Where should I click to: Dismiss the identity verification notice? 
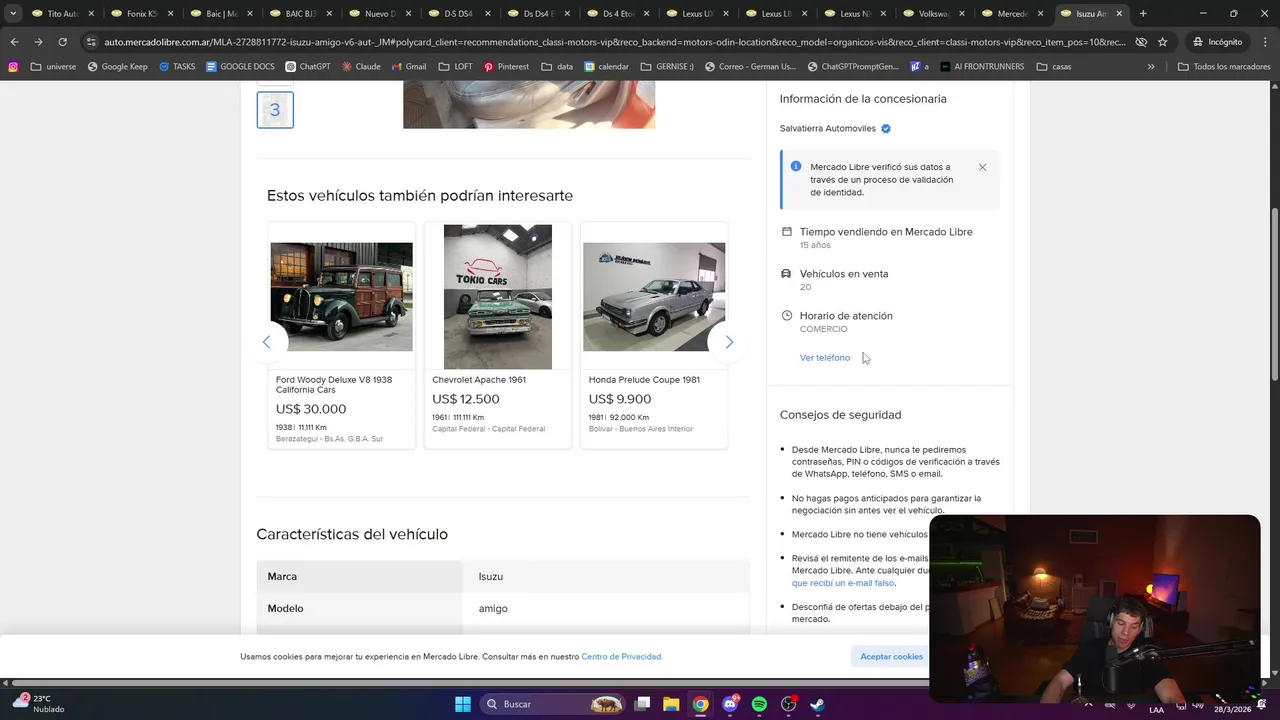point(982,167)
